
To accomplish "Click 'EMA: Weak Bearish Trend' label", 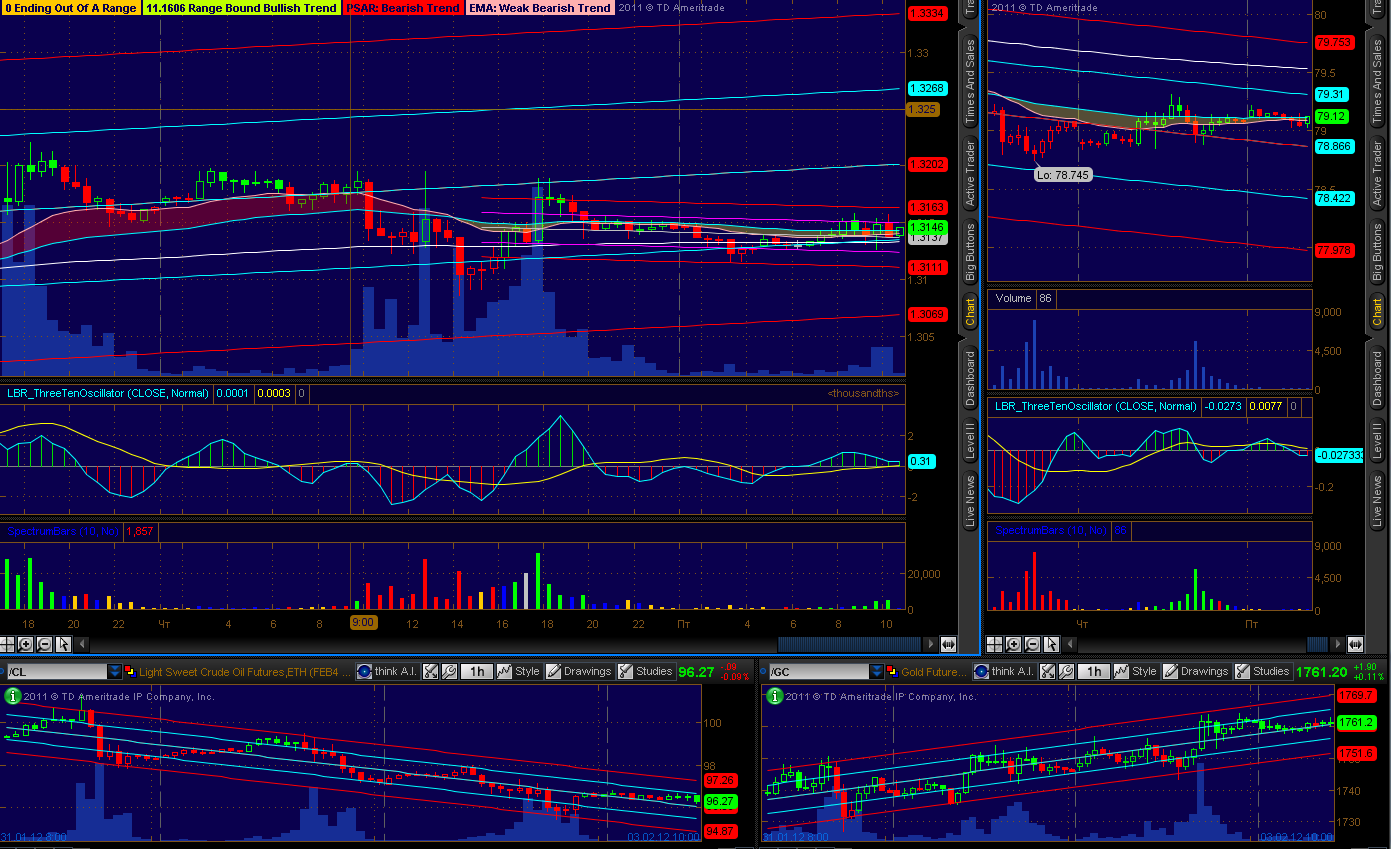I will tap(539, 7).
